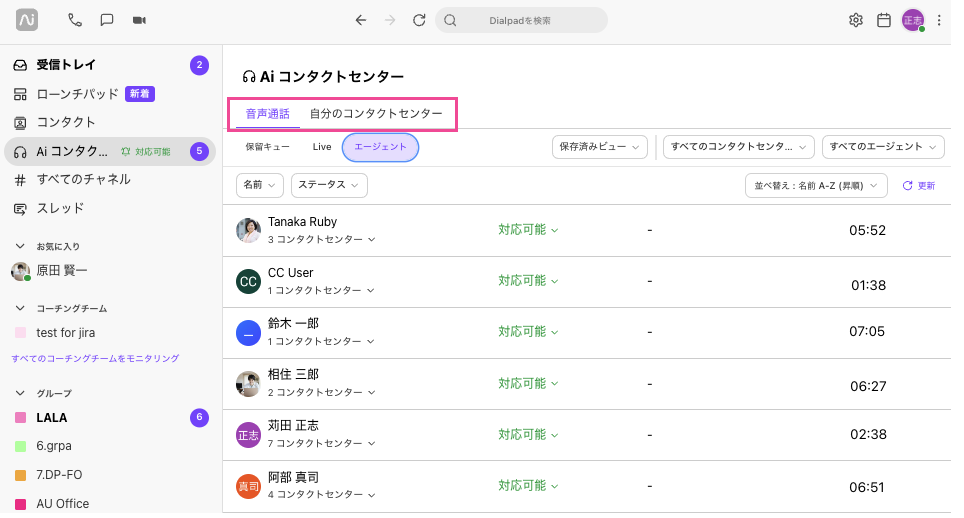Viewport: 964px width, 518px height.
Task: Click the 新着 badge next to ローンチパッド
Action: coord(140,94)
